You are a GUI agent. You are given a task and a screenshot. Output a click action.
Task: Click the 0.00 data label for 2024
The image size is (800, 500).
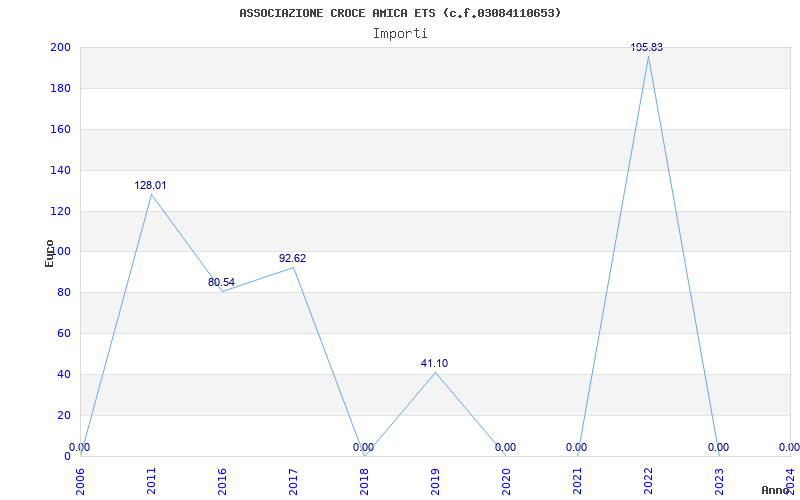(x=789, y=447)
